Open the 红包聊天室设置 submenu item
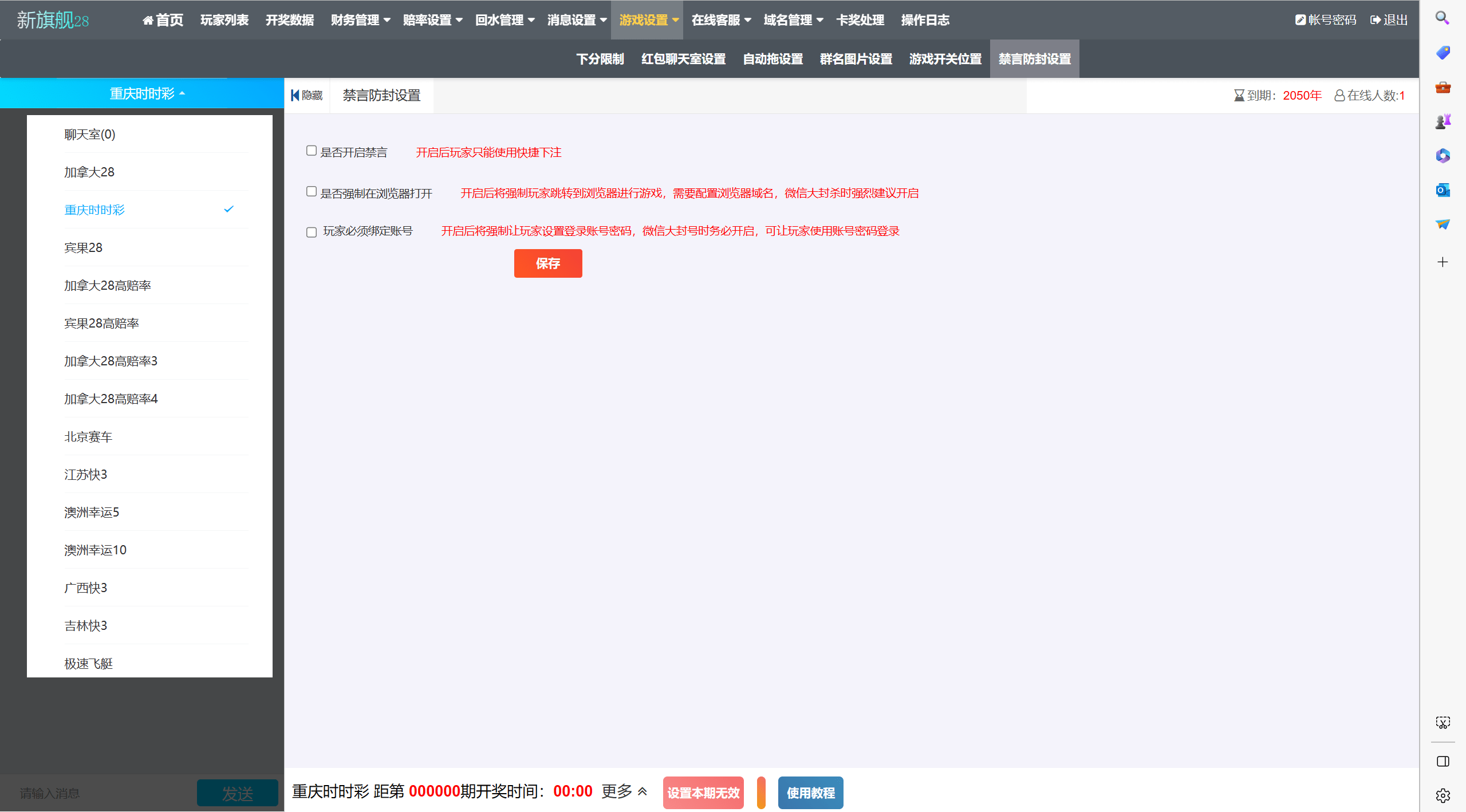The height and width of the screenshot is (812, 1466). (x=684, y=59)
